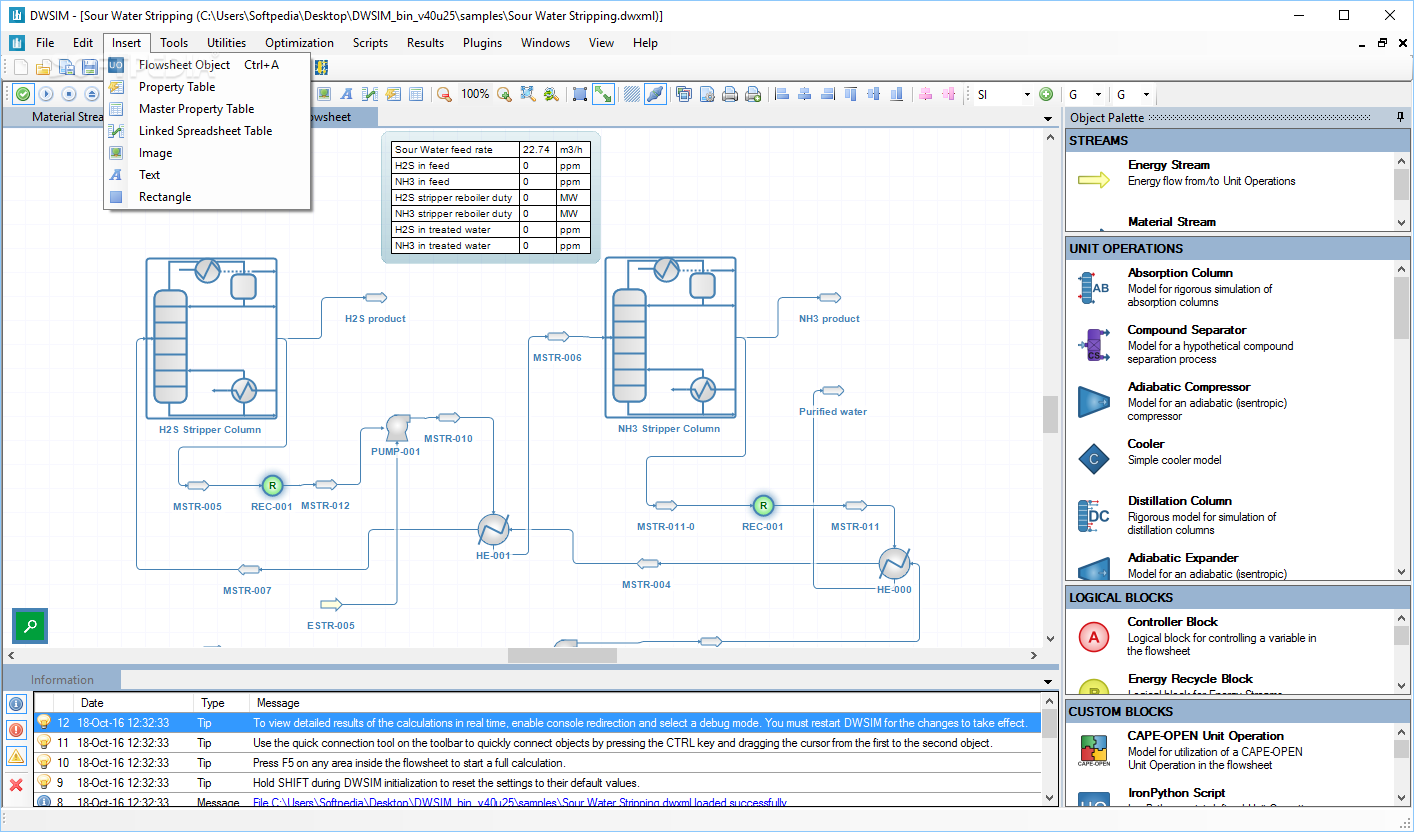Screen dimensions: 1414x832
Task: Open the Optimization menu
Action: 300,43
